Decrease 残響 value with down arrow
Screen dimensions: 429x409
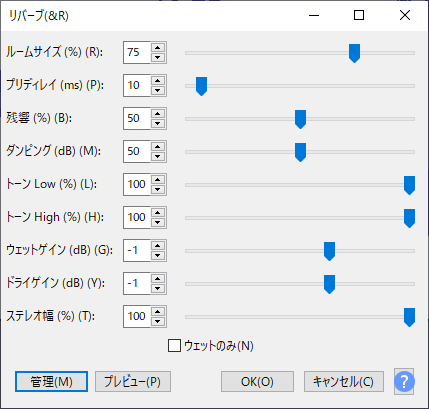(x=158, y=123)
